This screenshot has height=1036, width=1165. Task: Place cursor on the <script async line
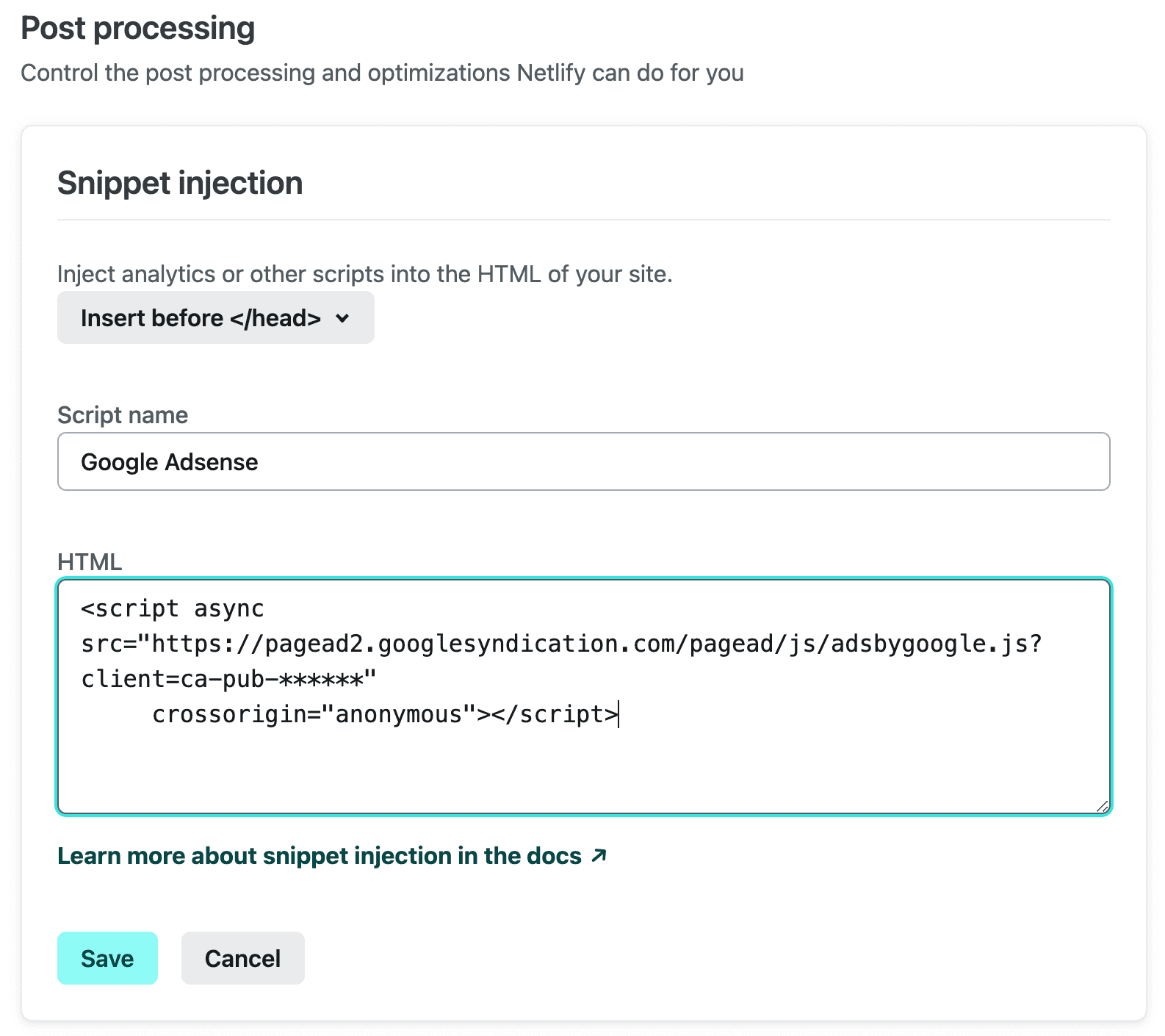(x=173, y=609)
